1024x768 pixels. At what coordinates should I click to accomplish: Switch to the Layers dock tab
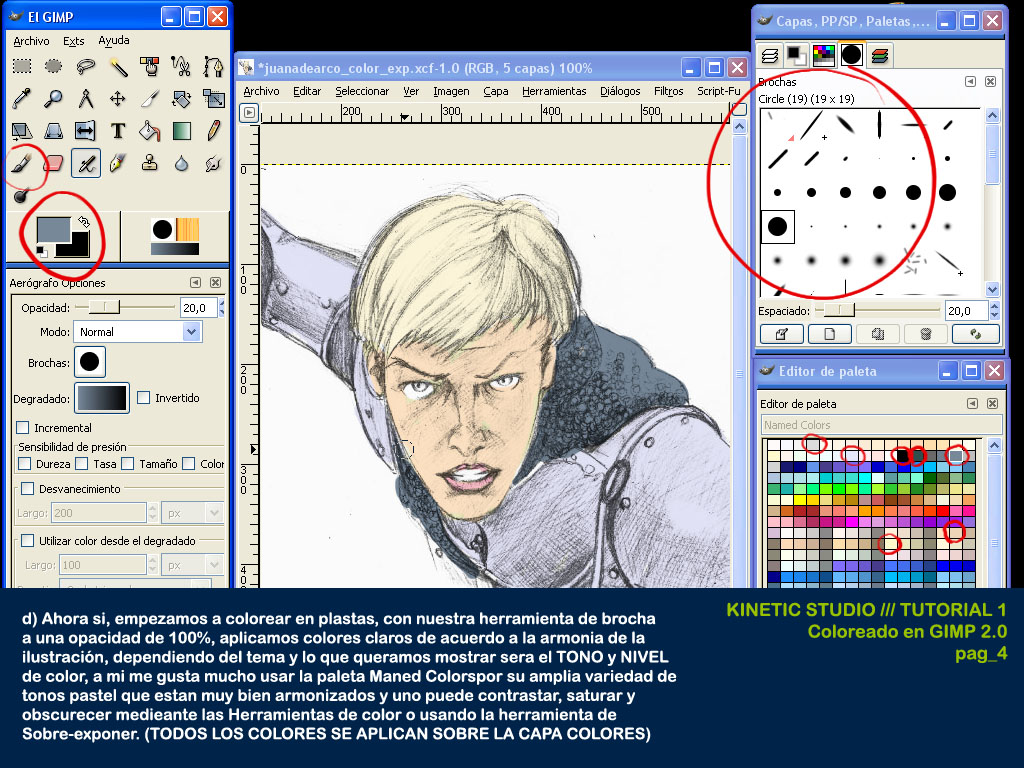[x=771, y=56]
